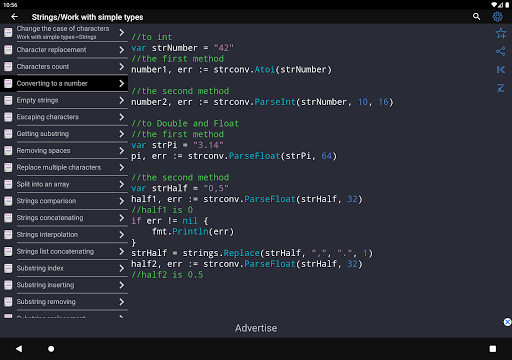Expand the Character replacement chevron
The image size is (512, 360).
click(x=122, y=50)
